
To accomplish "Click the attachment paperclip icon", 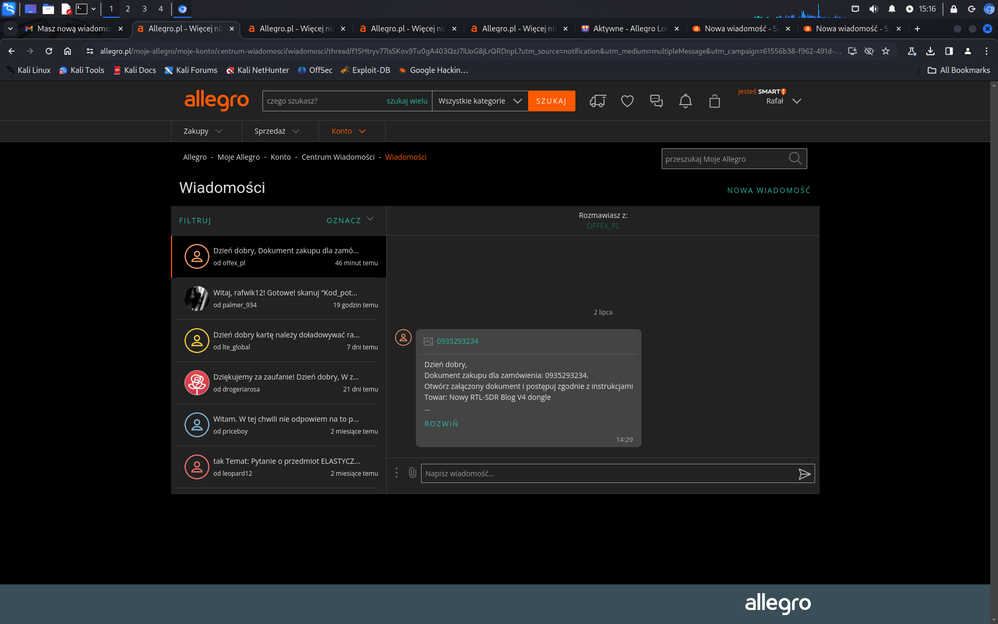I will [412, 473].
